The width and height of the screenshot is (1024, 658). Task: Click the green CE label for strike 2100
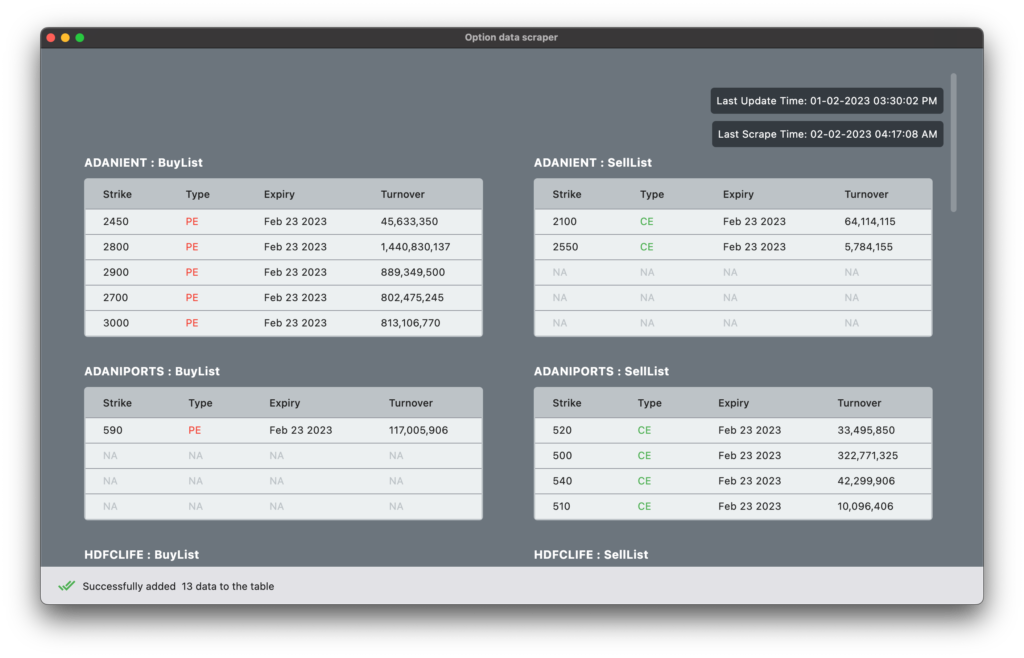646,222
